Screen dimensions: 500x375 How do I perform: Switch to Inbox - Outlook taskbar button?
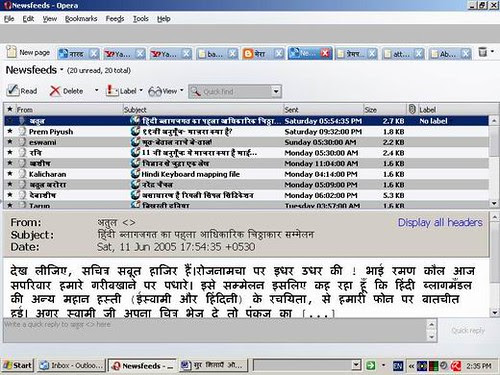(x=71, y=366)
